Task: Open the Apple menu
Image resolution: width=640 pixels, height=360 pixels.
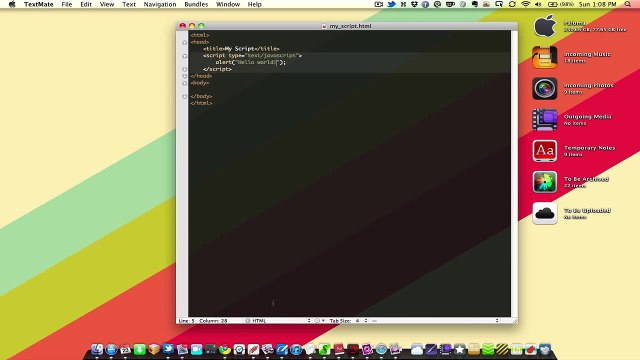Action: 12,4
